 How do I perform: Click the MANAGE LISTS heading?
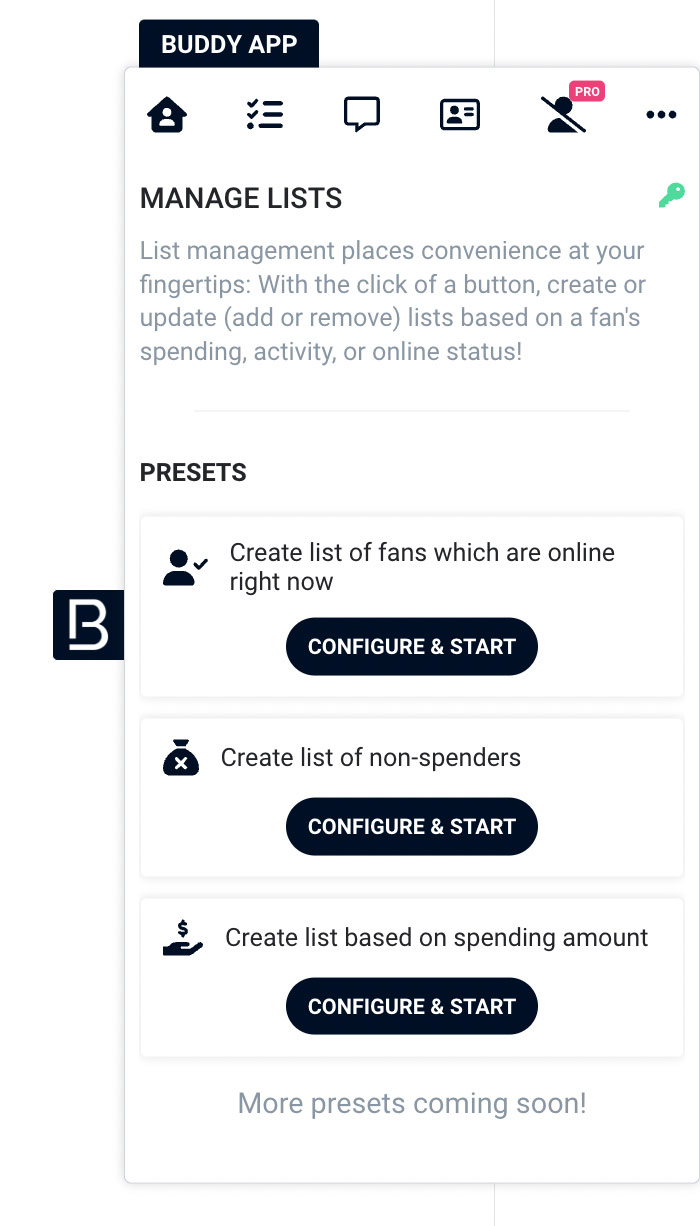(241, 198)
